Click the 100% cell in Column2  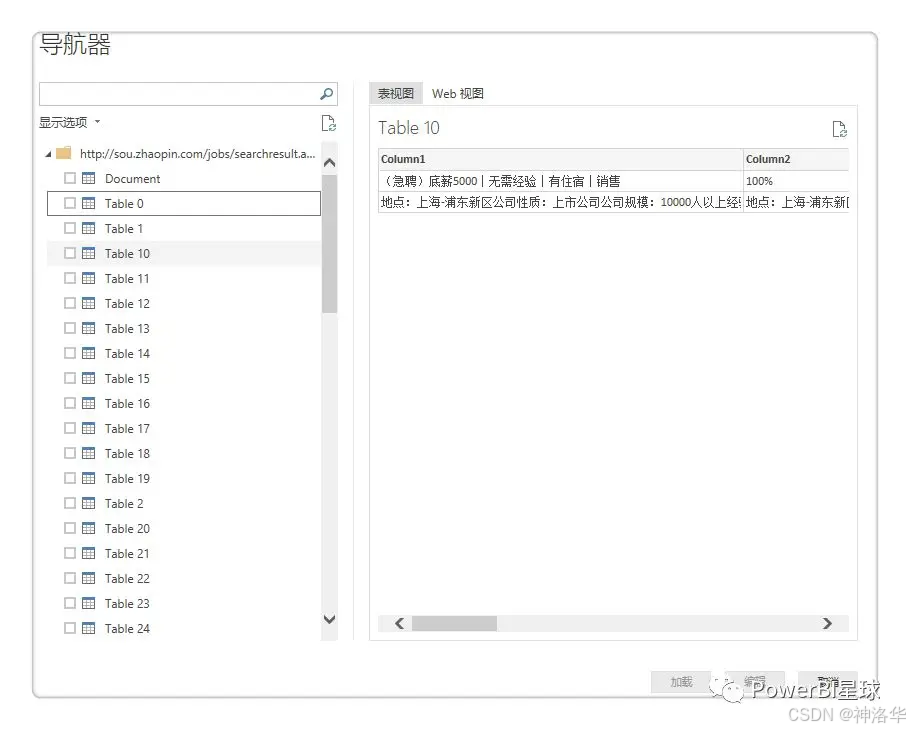(x=796, y=181)
